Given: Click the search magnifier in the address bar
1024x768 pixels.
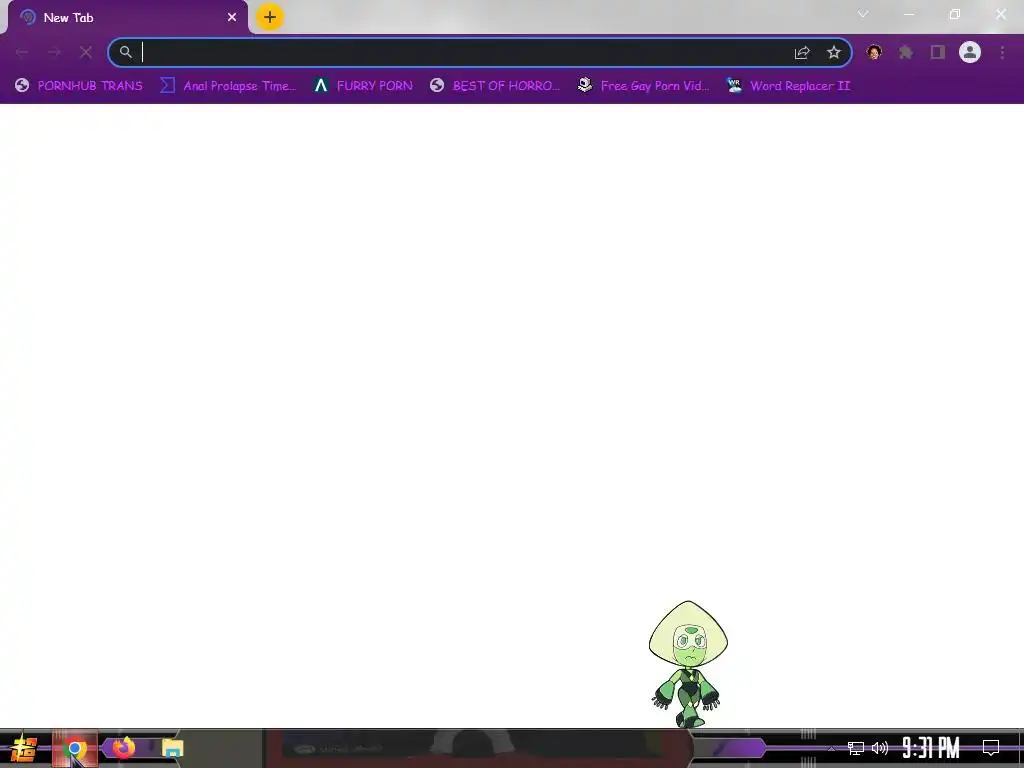Looking at the screenshot, I should click(x=125, y=52).
